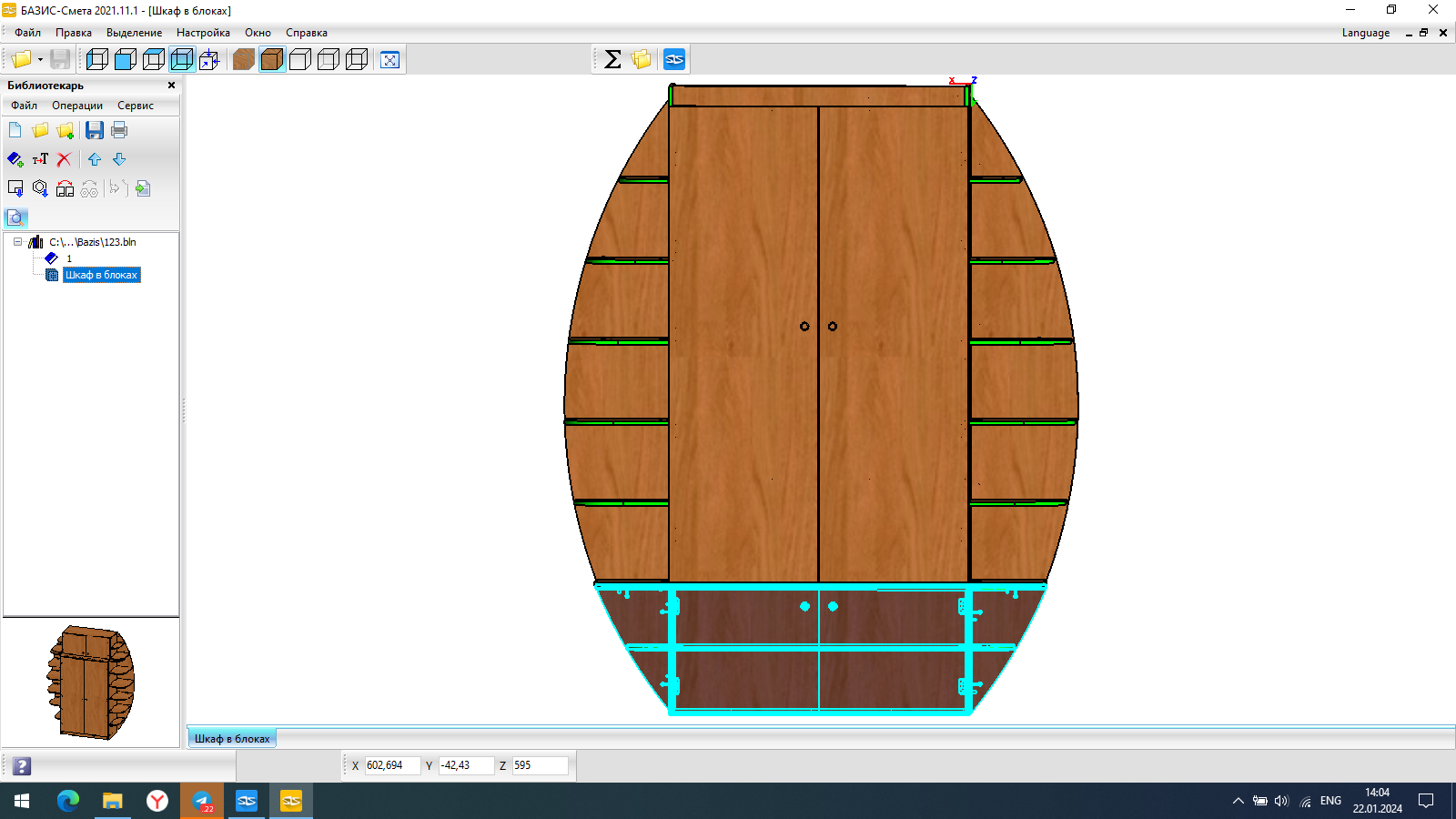This screenshot has height=819, width=1456.
Task: Move item up with blue up arrow
Action: click(95, 159)
